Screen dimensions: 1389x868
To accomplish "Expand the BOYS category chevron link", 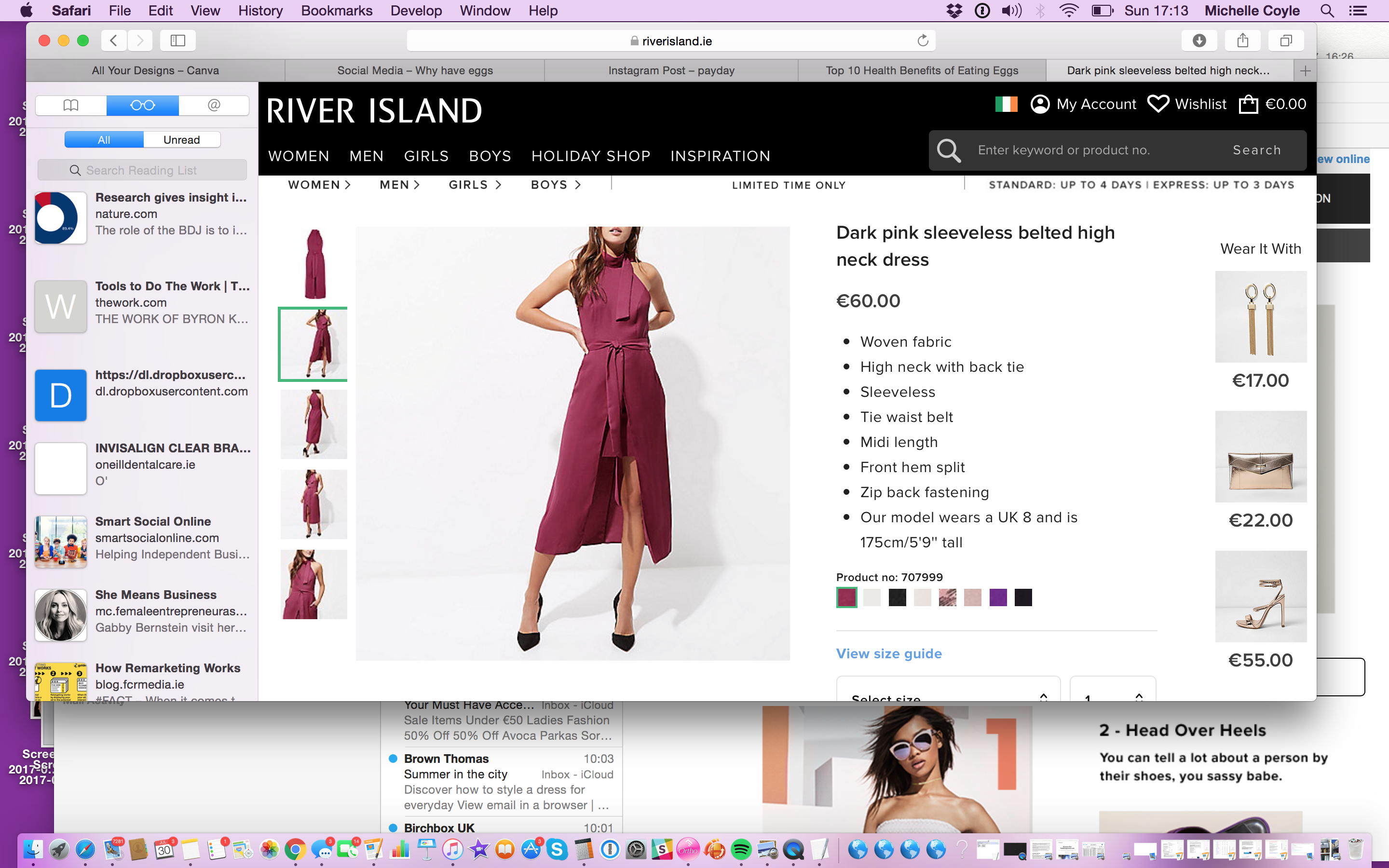I will click(x=556, y=185).
